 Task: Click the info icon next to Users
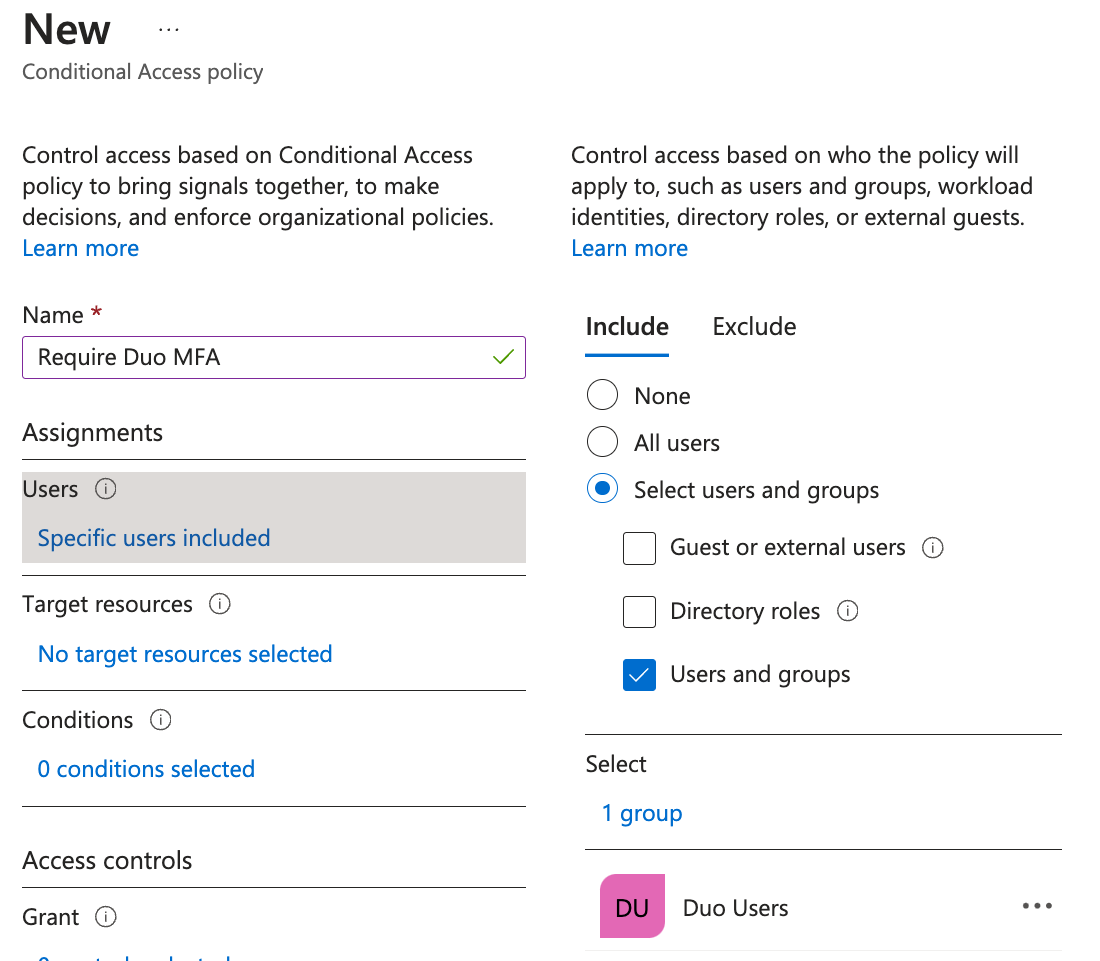(106, 489)
